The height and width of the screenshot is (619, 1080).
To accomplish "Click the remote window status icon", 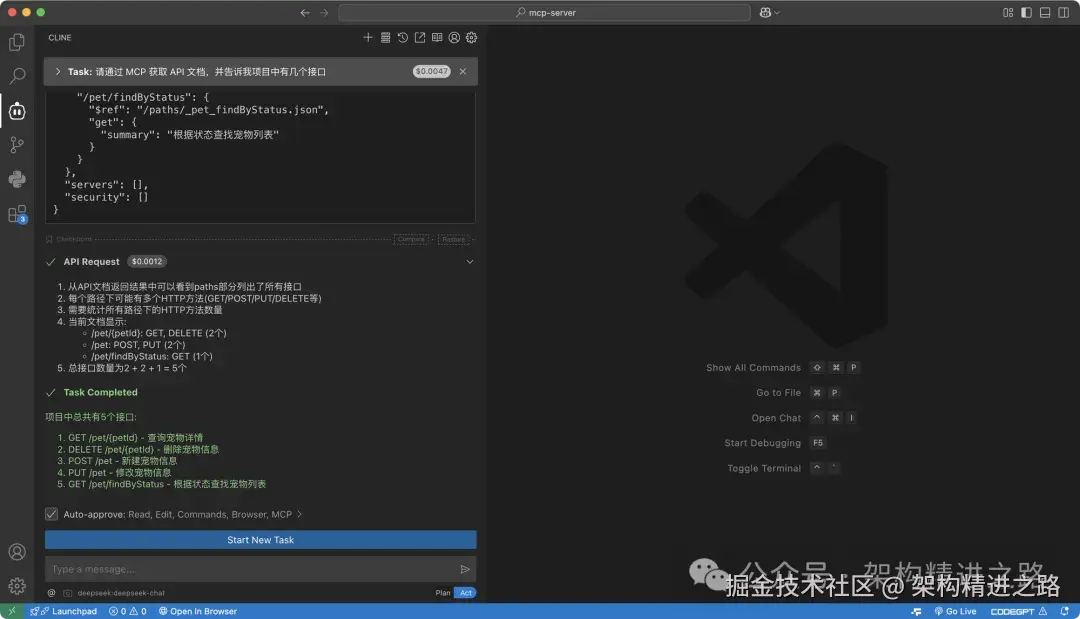I will (12, 611).
